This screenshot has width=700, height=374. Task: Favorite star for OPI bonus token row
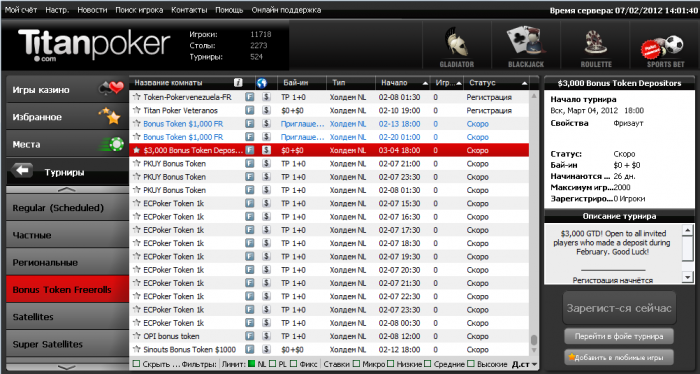(x=137, y=336)
